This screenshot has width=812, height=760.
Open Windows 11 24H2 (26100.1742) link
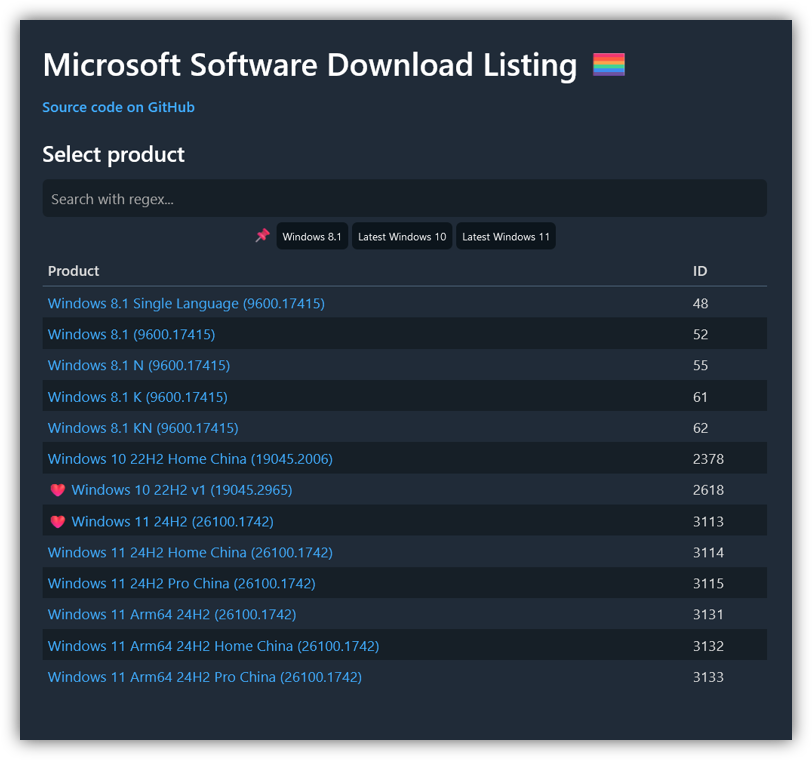[x=172, y=521]
